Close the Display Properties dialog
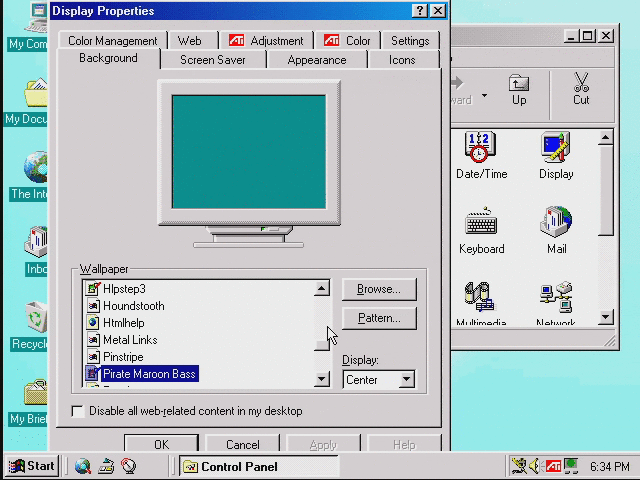The height and width of the screenshot is (480, 640). click(438, 11)
